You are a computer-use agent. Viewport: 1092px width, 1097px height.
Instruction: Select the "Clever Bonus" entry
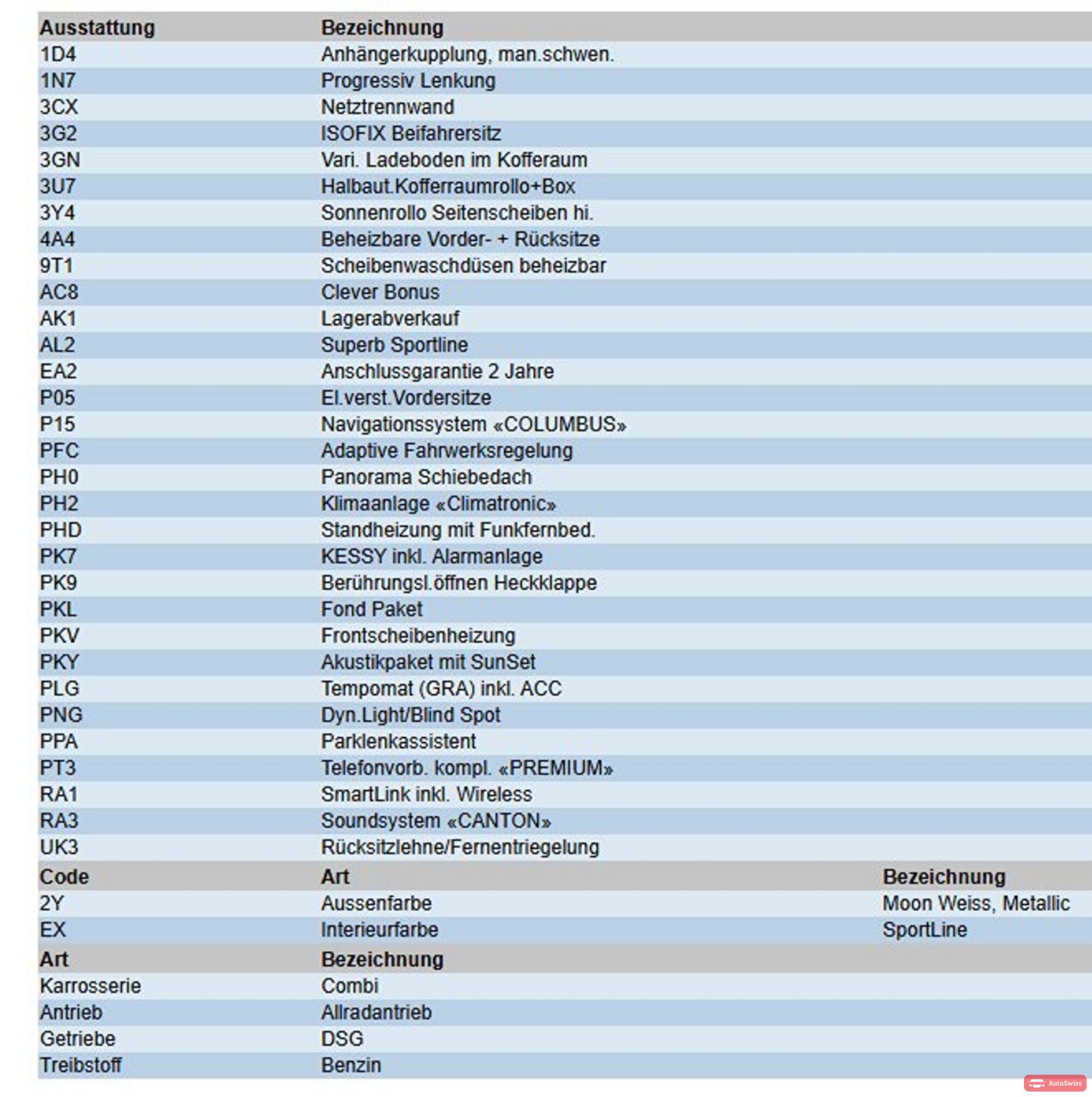pos(380,292)
